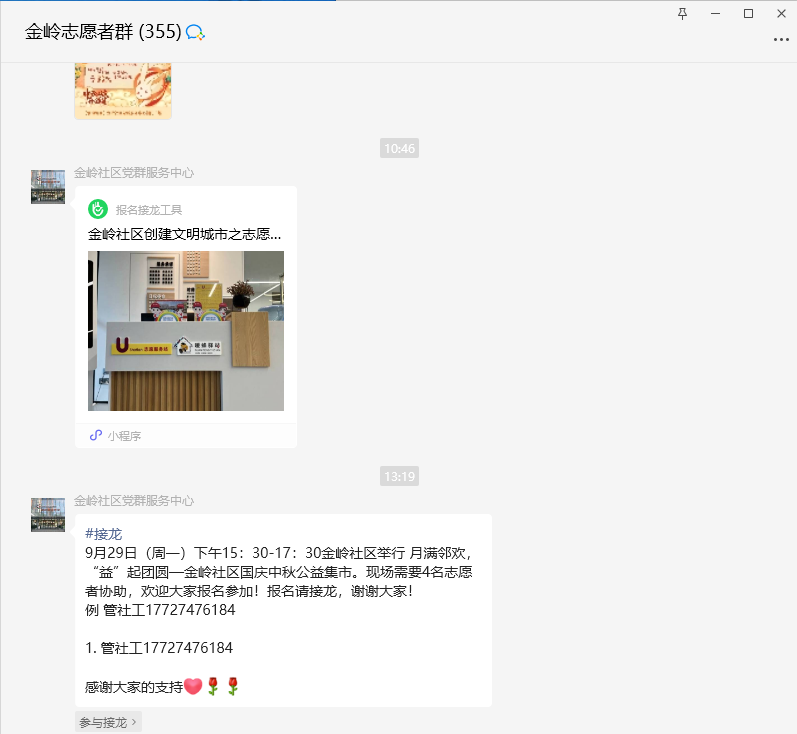This screenshot has height=734, width=797.
Task: Open sender avatar on 13:19 message
Action: pos(48,514)
